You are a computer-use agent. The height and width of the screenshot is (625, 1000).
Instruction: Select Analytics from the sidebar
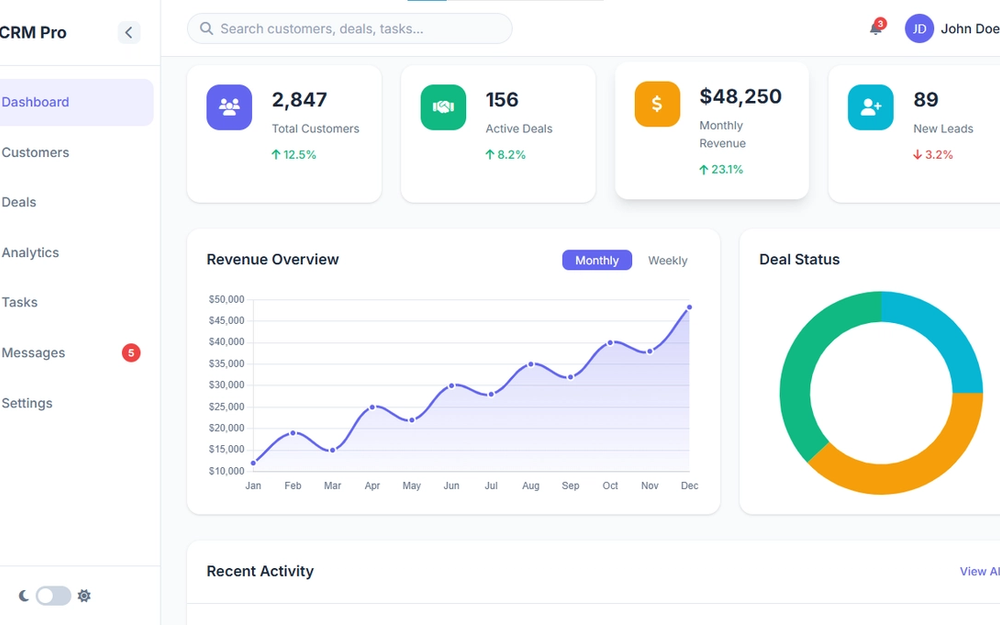point(30,252)
